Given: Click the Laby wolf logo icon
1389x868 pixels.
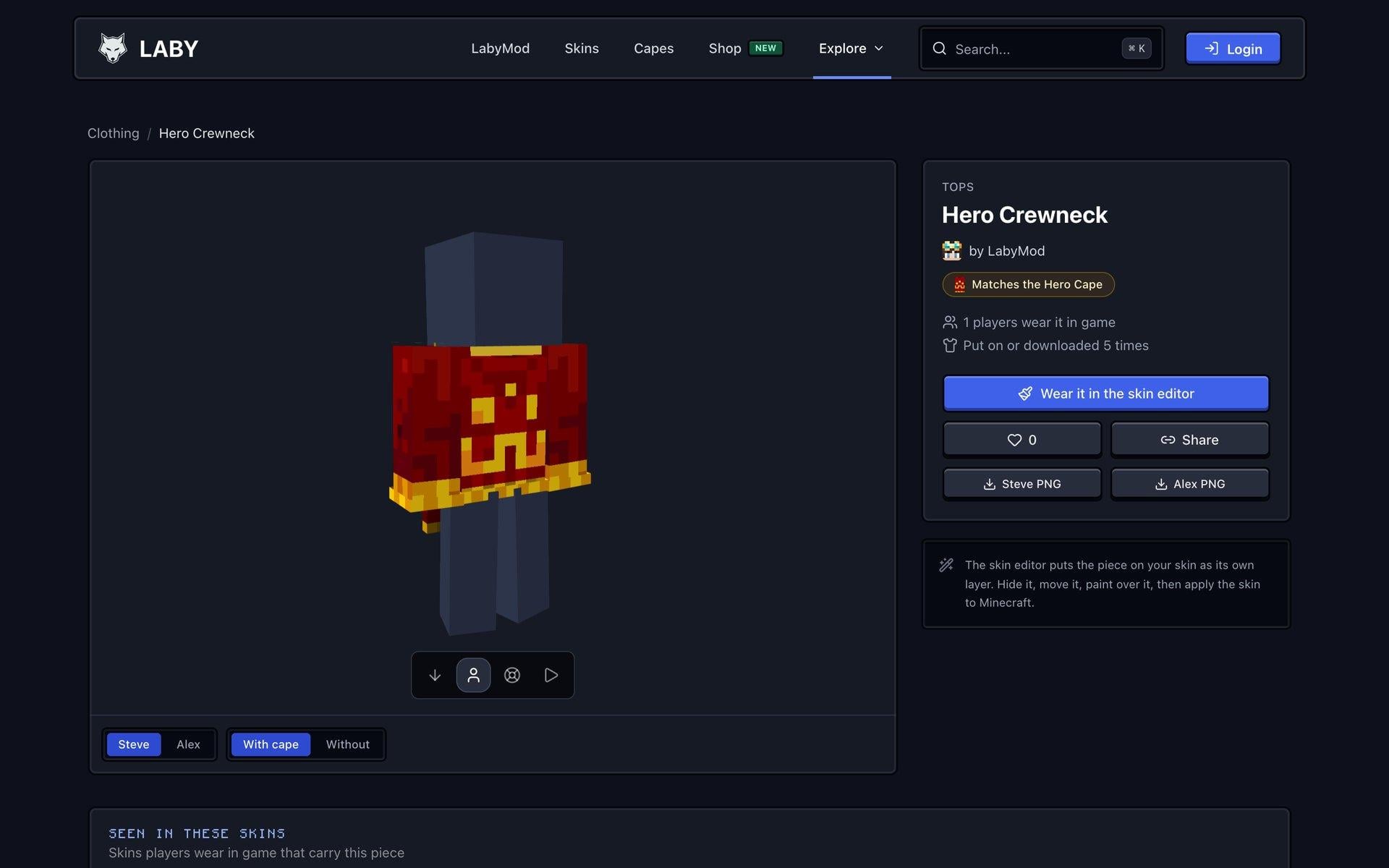Looking at the screenshot, I should pos(112,48).
